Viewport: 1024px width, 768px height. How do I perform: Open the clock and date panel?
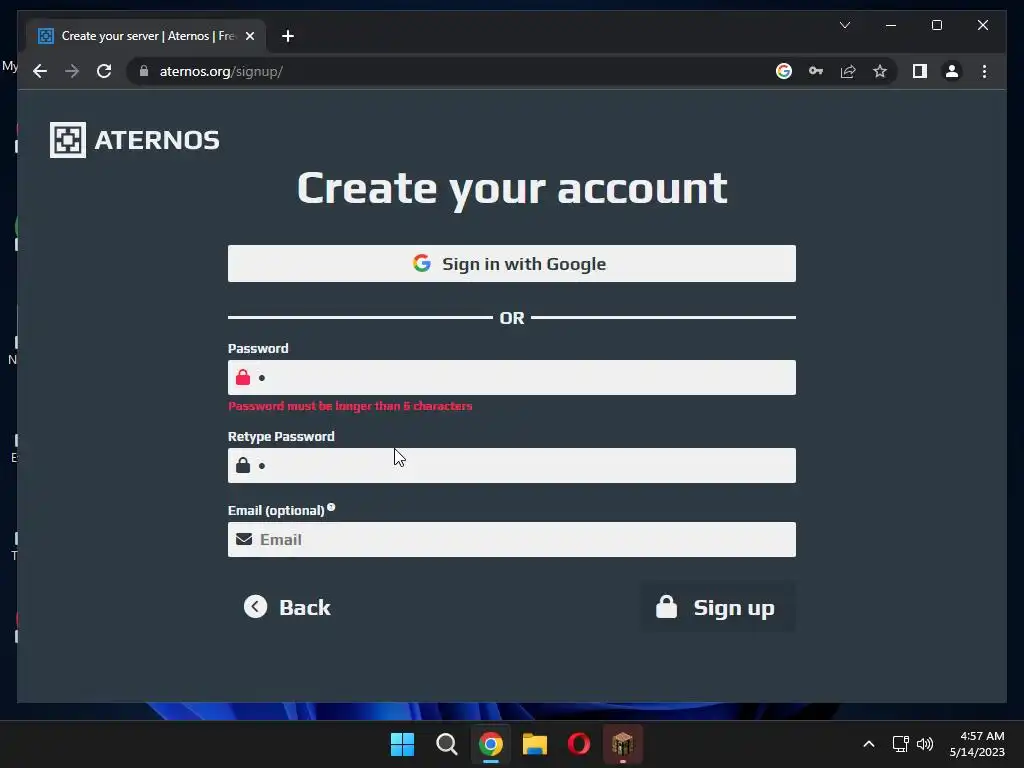[x=977, y=744]
